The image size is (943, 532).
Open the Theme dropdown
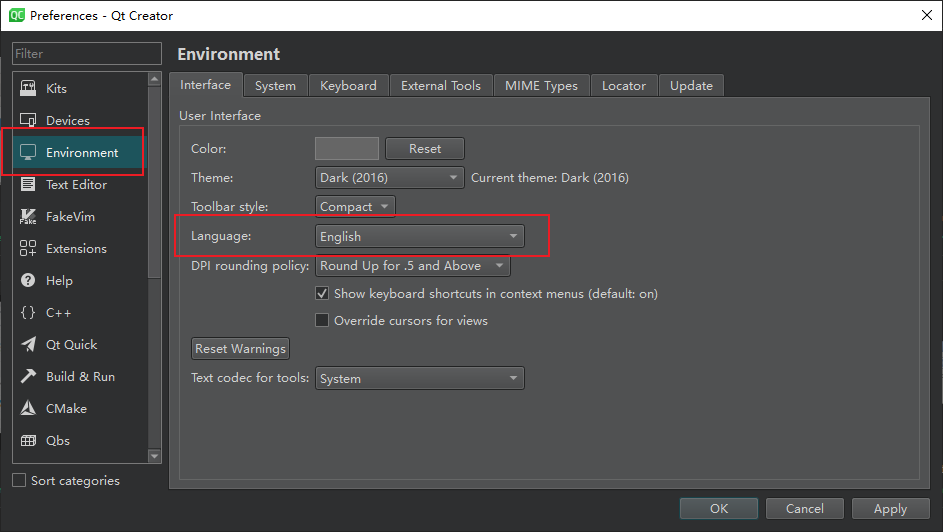coord(390,177)
